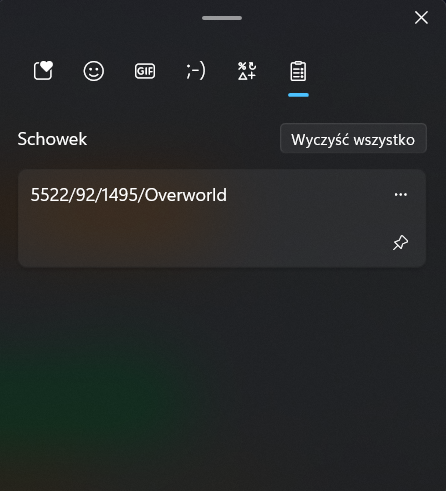
Task: Switch to the Emoji smiley face tab
Action: pos(94,71)
